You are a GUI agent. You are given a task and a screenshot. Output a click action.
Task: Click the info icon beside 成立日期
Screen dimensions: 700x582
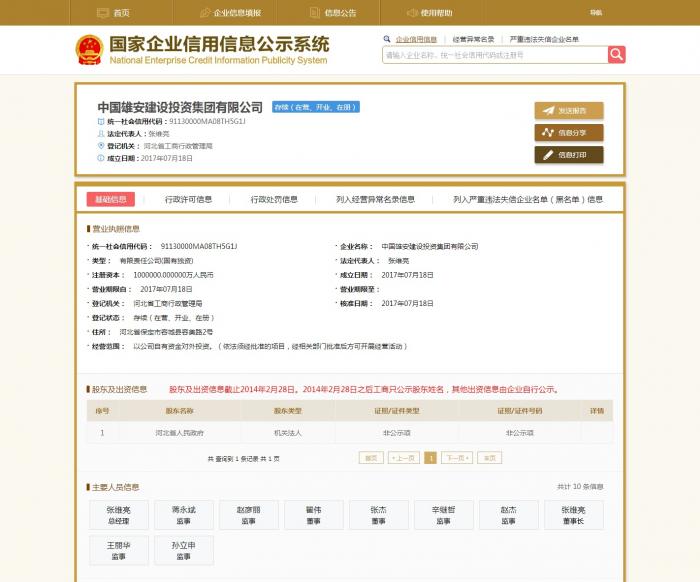pos(101,158)
